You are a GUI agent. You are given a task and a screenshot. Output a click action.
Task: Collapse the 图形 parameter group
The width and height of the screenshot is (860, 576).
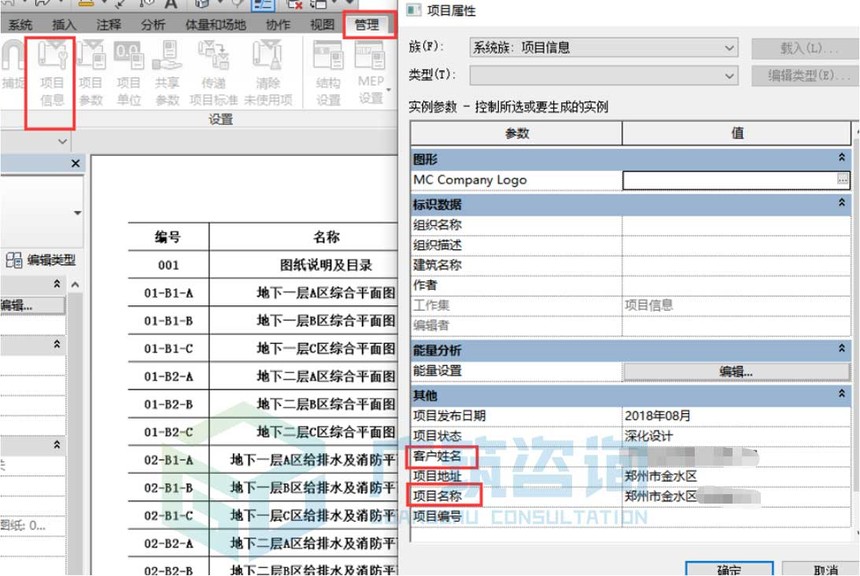(841, 158)
